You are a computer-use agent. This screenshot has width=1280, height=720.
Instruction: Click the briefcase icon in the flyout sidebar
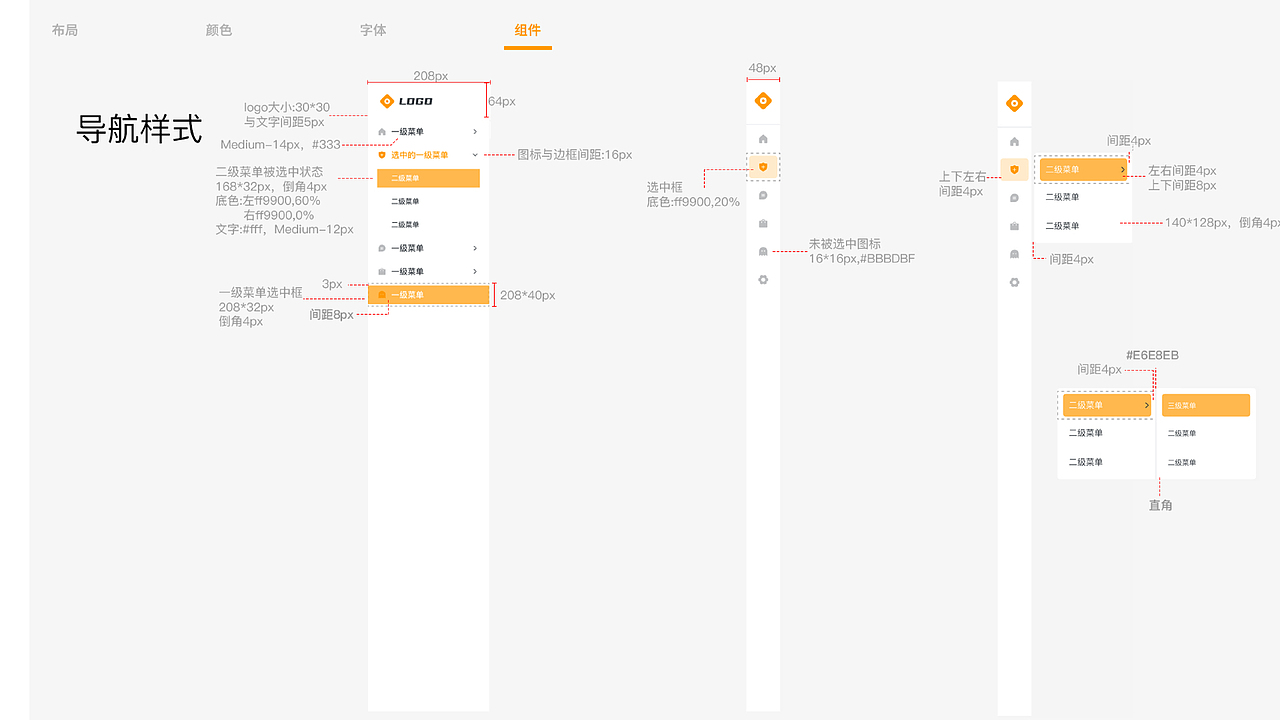point(1014,226)
